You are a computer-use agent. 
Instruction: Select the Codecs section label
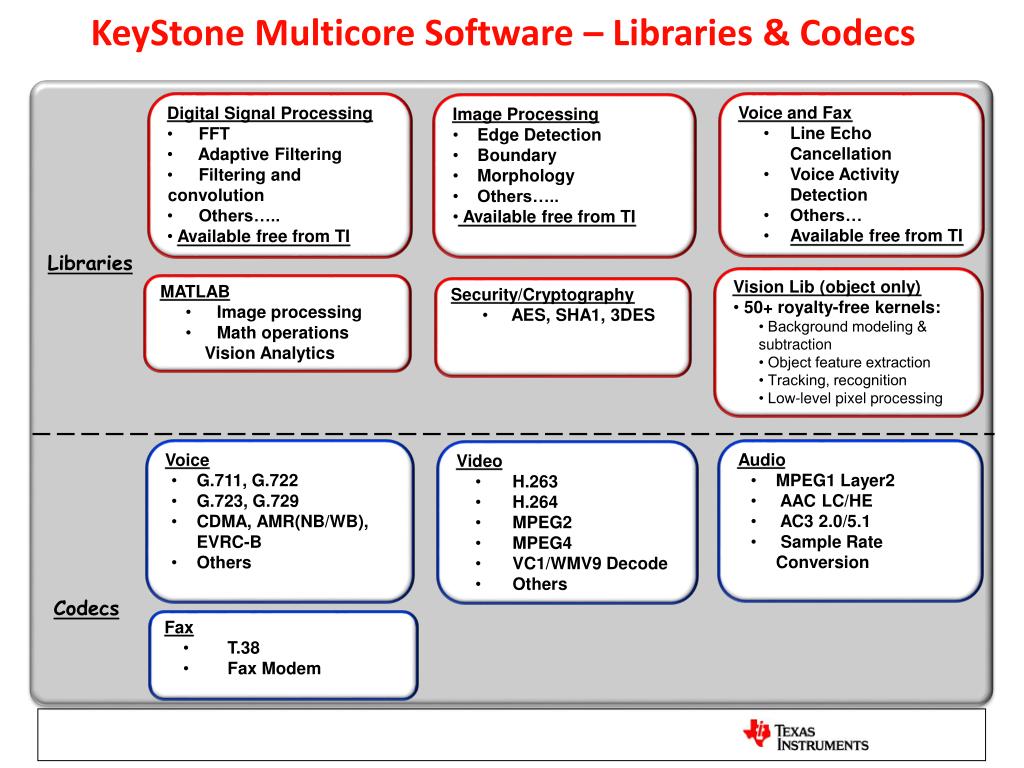coord(86,609)
